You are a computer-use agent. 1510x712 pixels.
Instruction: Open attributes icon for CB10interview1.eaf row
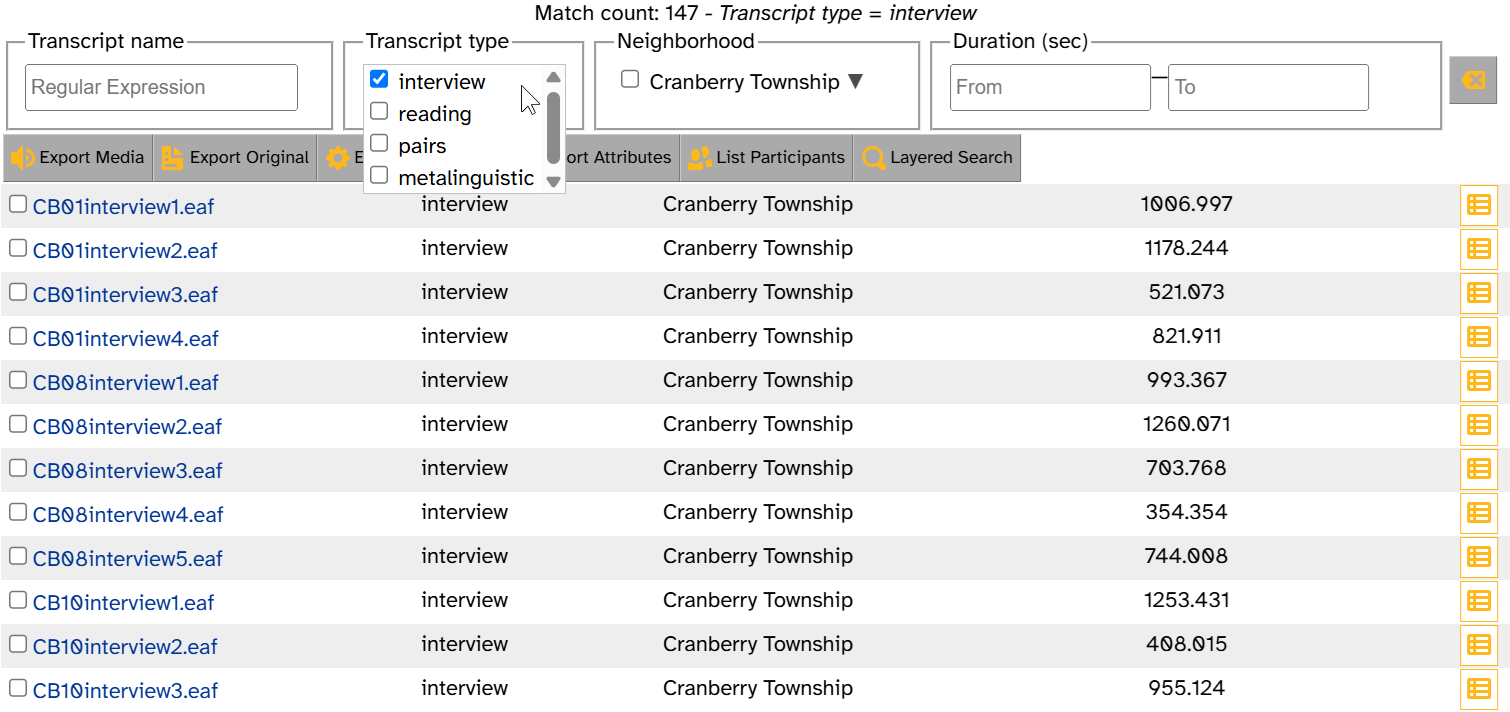[1479, 601]
